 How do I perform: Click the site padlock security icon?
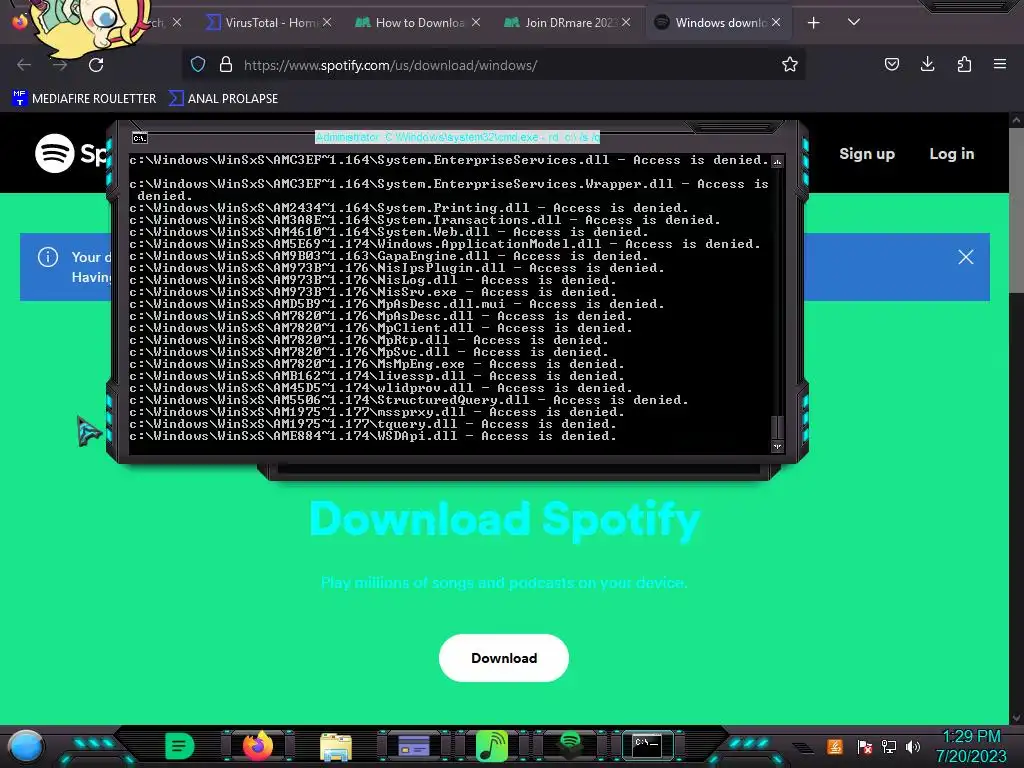226,64
